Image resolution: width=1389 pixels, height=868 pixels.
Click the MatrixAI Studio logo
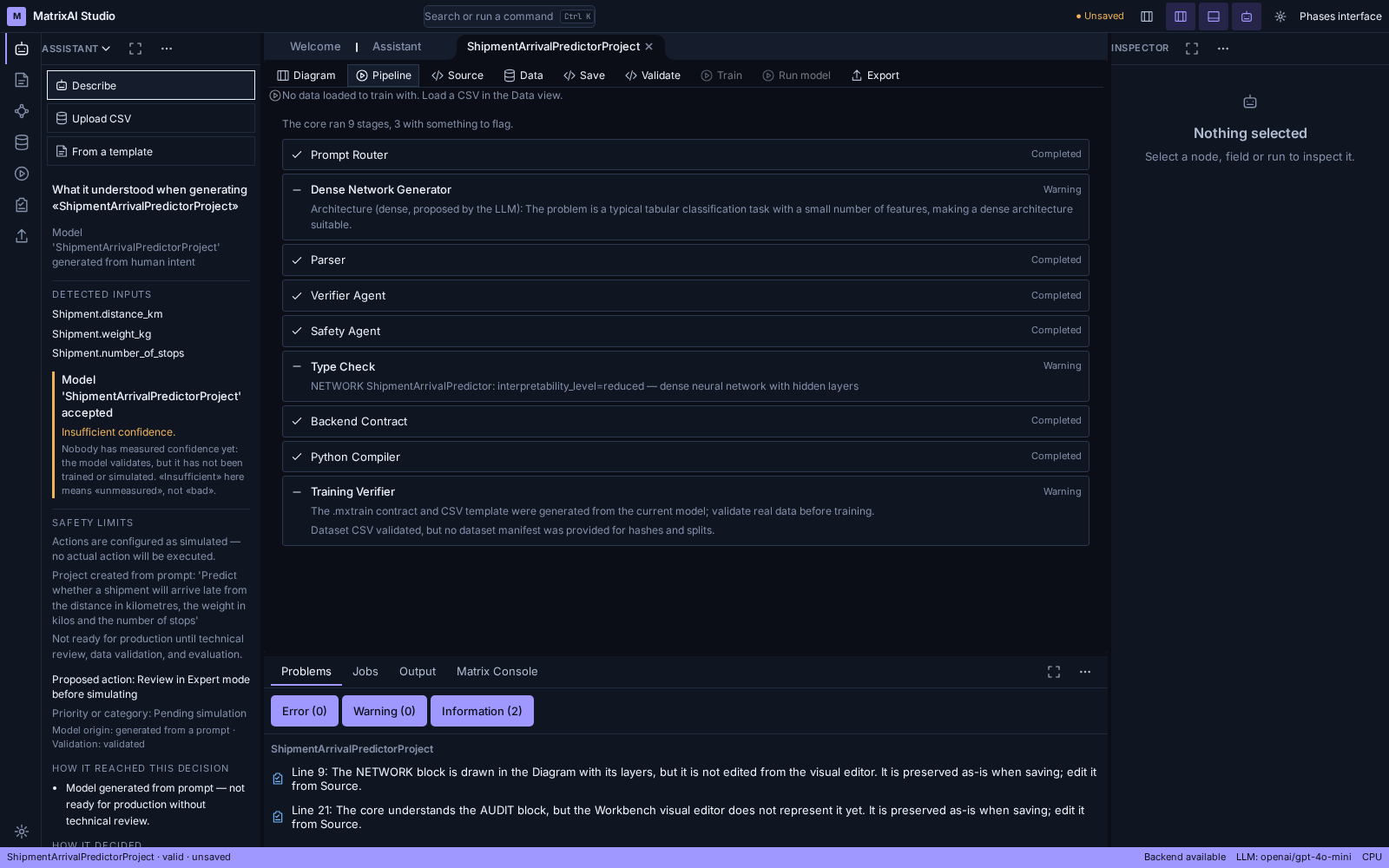point(16,16)
